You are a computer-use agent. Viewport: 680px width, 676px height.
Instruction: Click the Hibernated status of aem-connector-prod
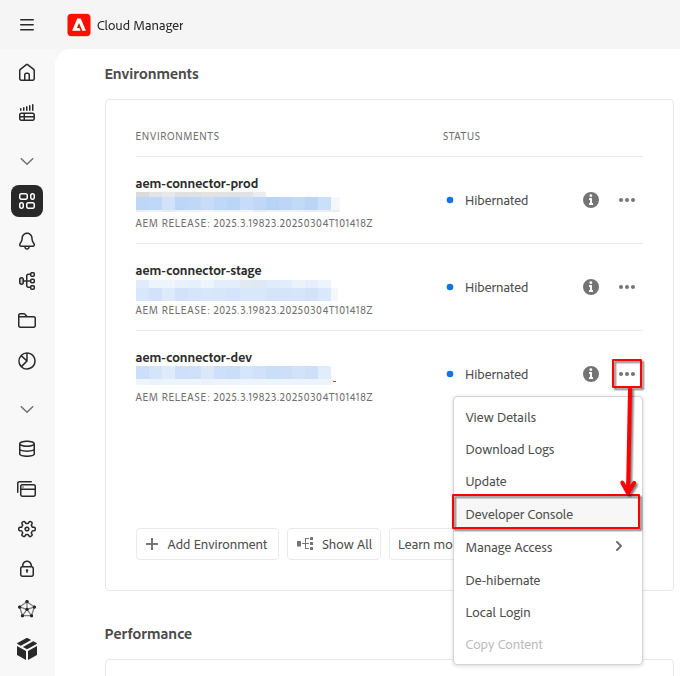click(x=496, y=200)
